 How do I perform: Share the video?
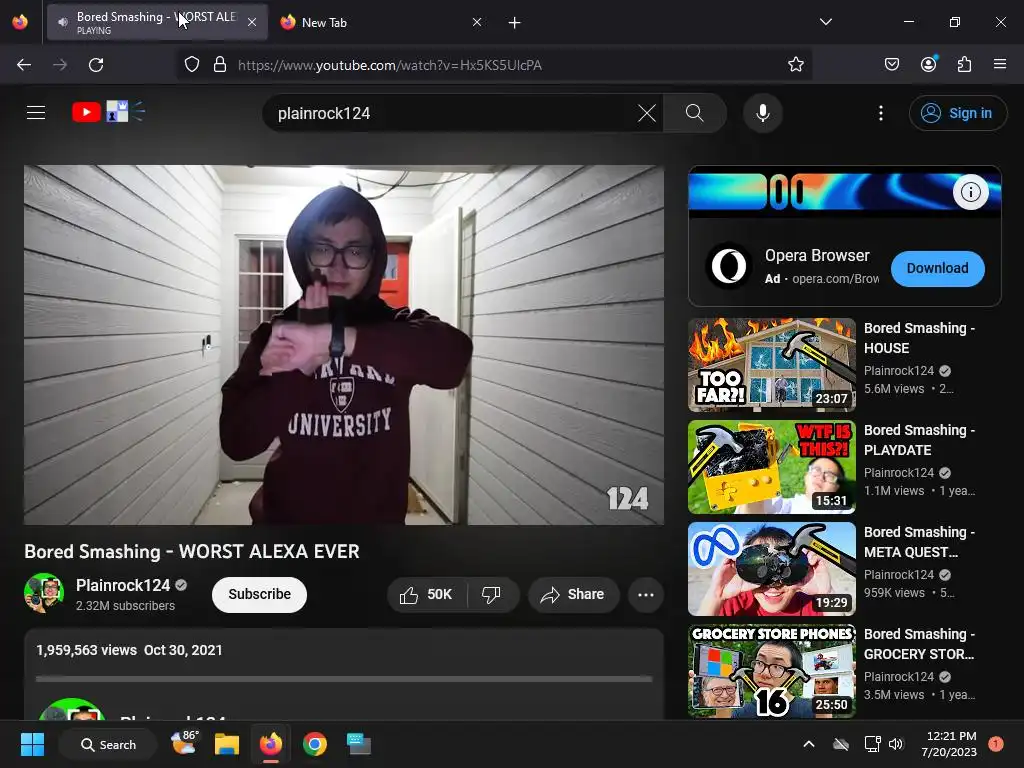click(x=573, y=594)
